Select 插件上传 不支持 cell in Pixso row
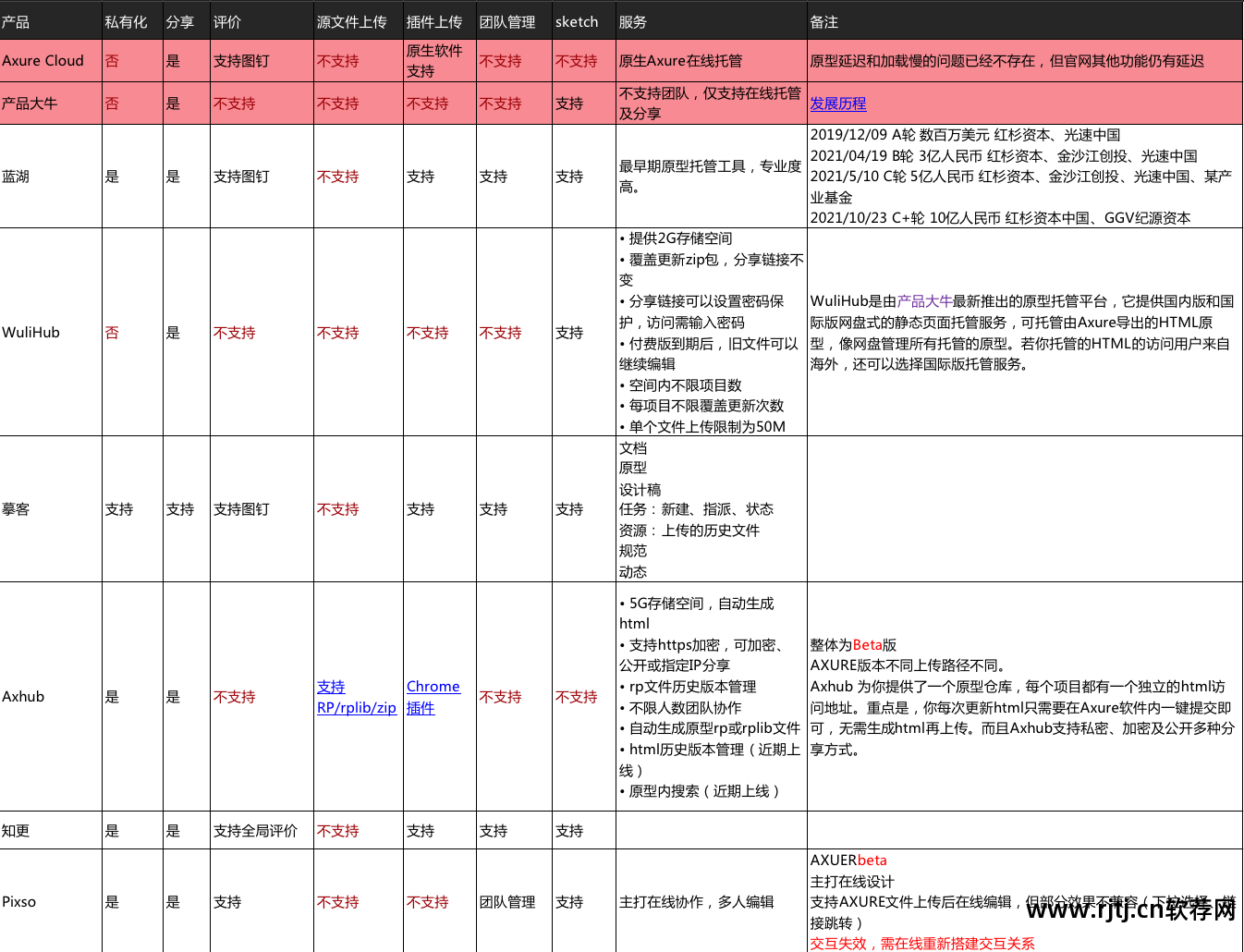 440,901
